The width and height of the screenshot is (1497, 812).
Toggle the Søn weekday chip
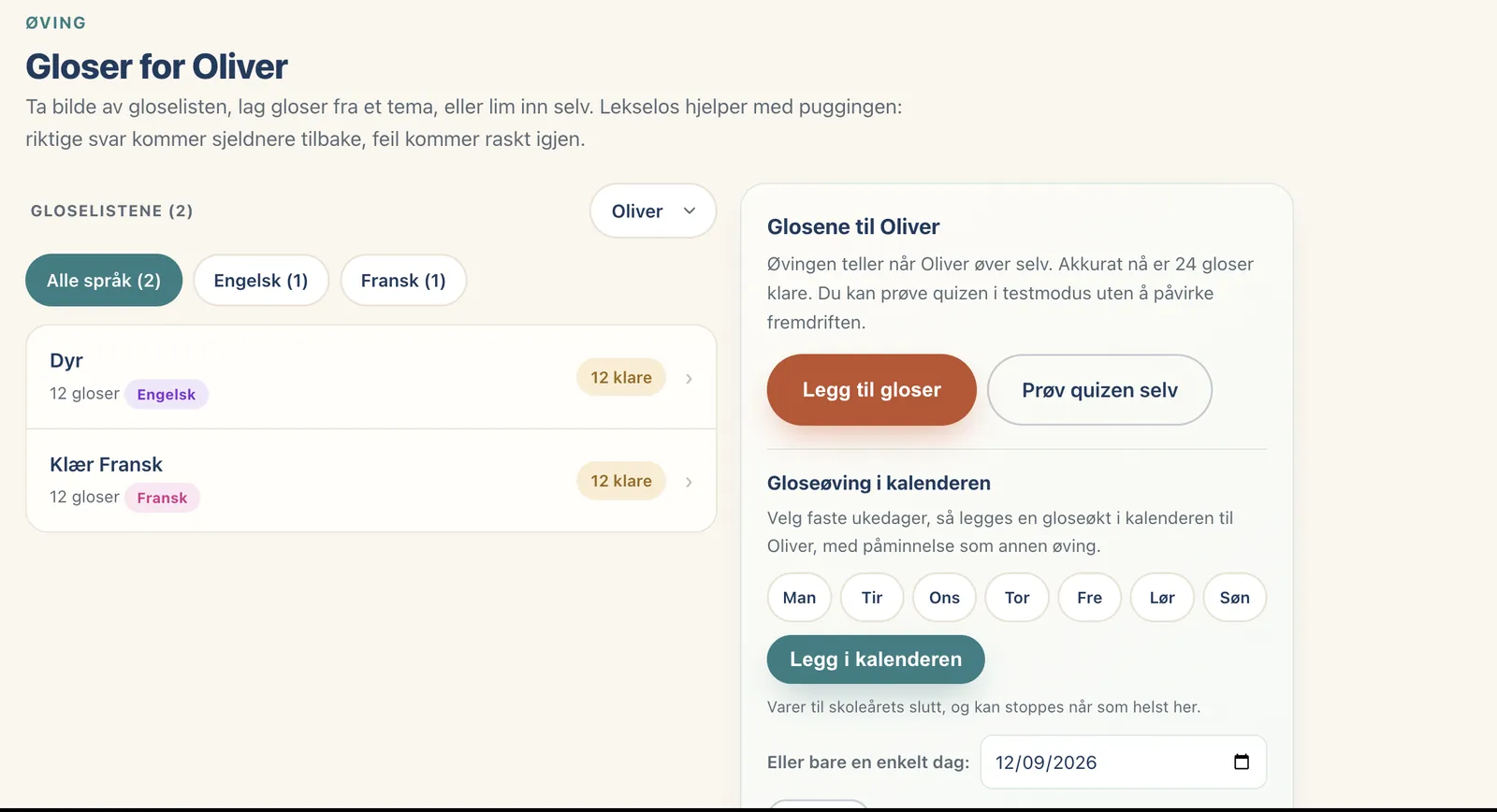(x=1234, y=598)
